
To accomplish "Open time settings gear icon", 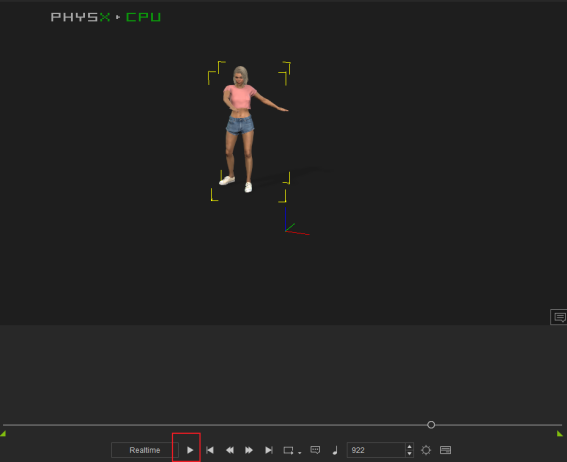I will click(426, 450).
